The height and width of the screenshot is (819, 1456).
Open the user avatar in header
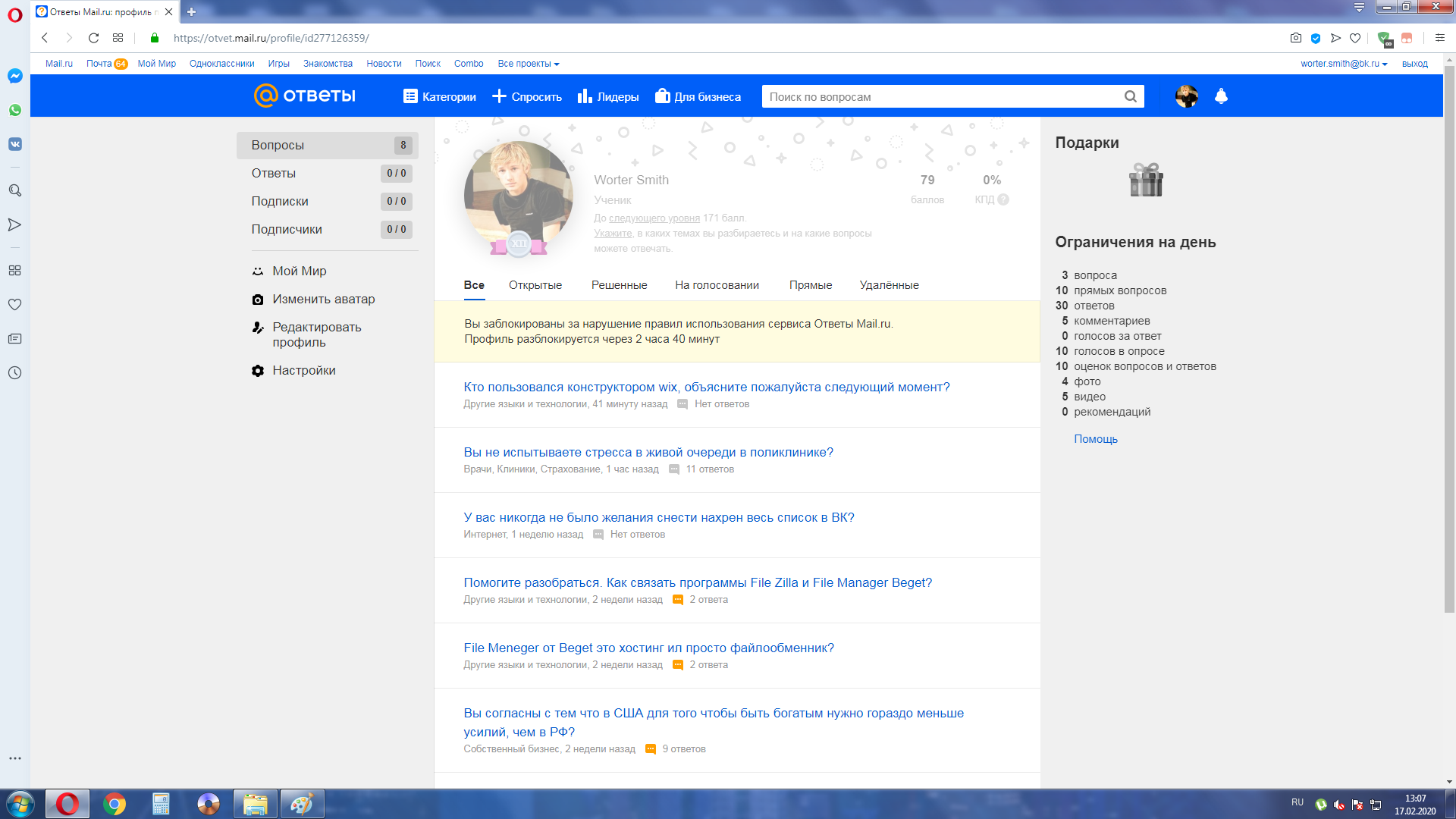[x=1187, y=96]
